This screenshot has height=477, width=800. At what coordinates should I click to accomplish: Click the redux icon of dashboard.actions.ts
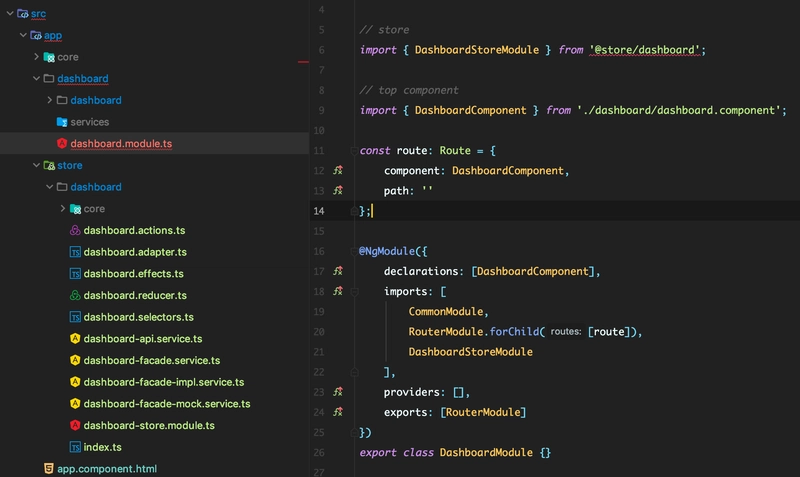(x=75, y=230)
